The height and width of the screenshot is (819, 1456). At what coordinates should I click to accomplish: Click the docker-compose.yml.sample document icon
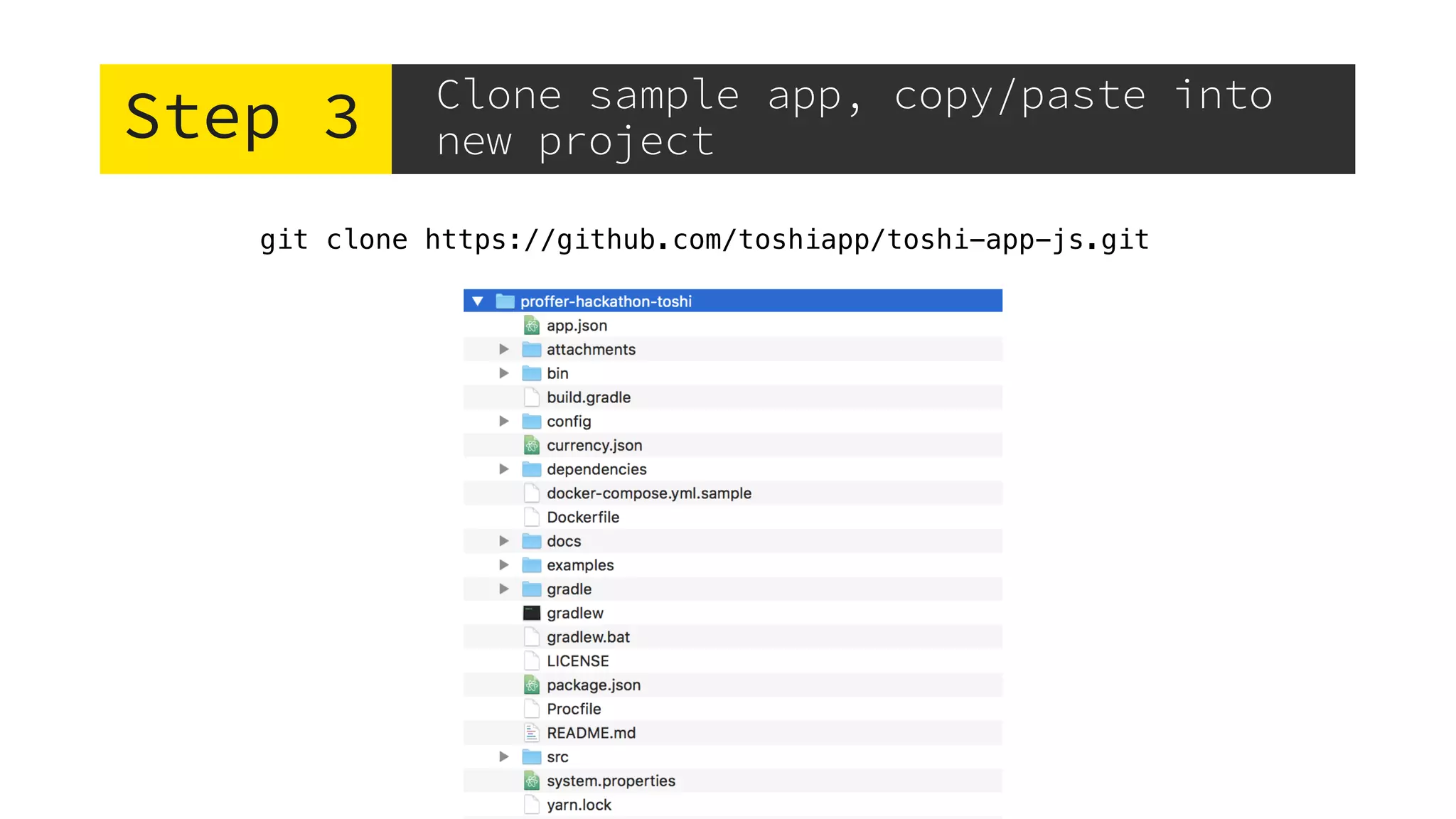click(532, 493)
